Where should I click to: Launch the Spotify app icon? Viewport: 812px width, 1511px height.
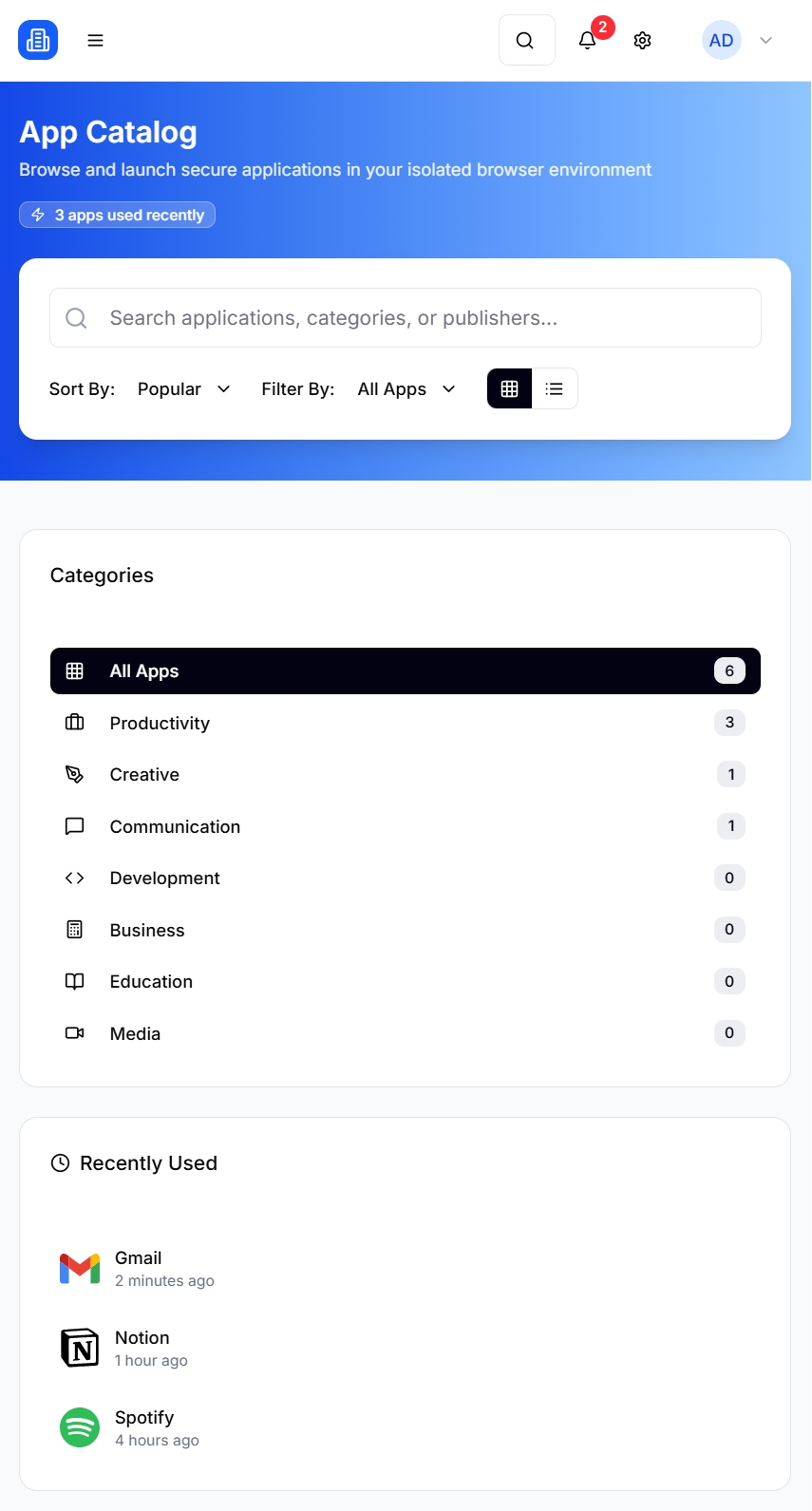(80, 1427)
